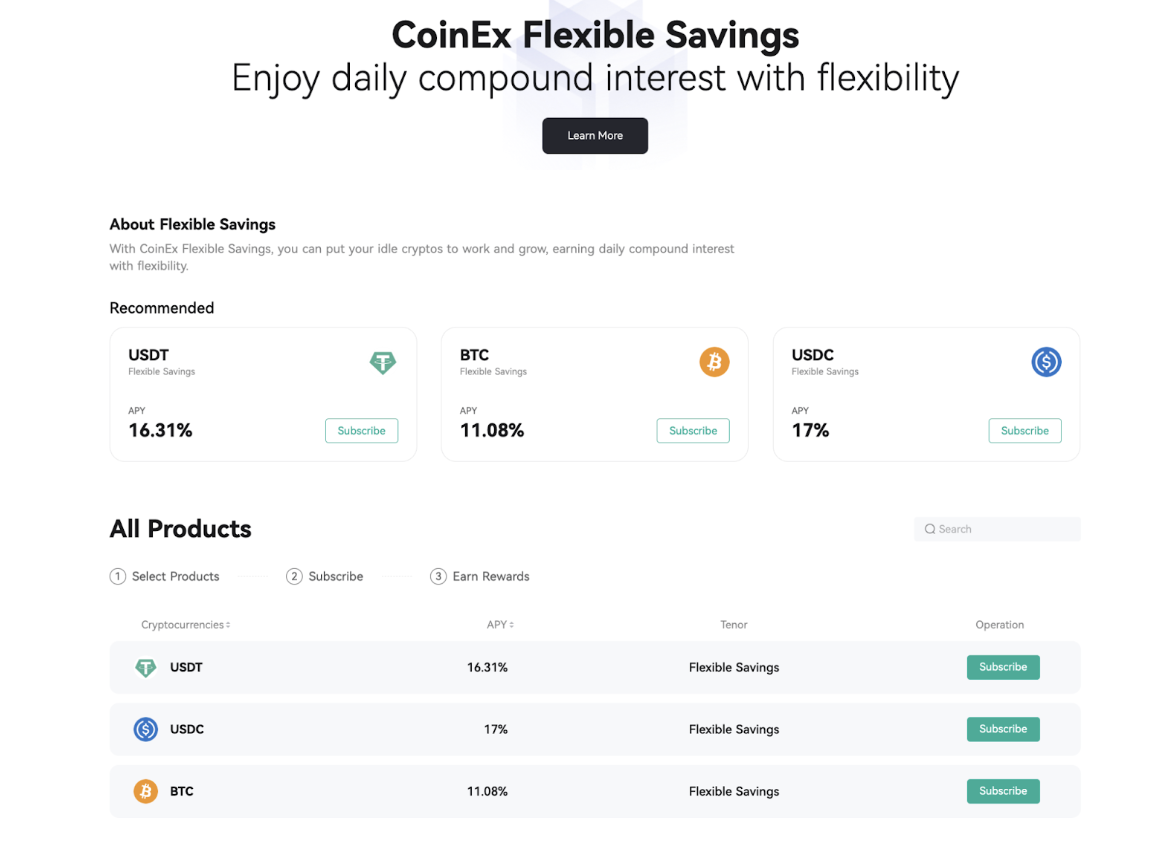Subscribe to USDT in the Recommended card
This screenshot has width=1172, height=848.
coord(361,431)
